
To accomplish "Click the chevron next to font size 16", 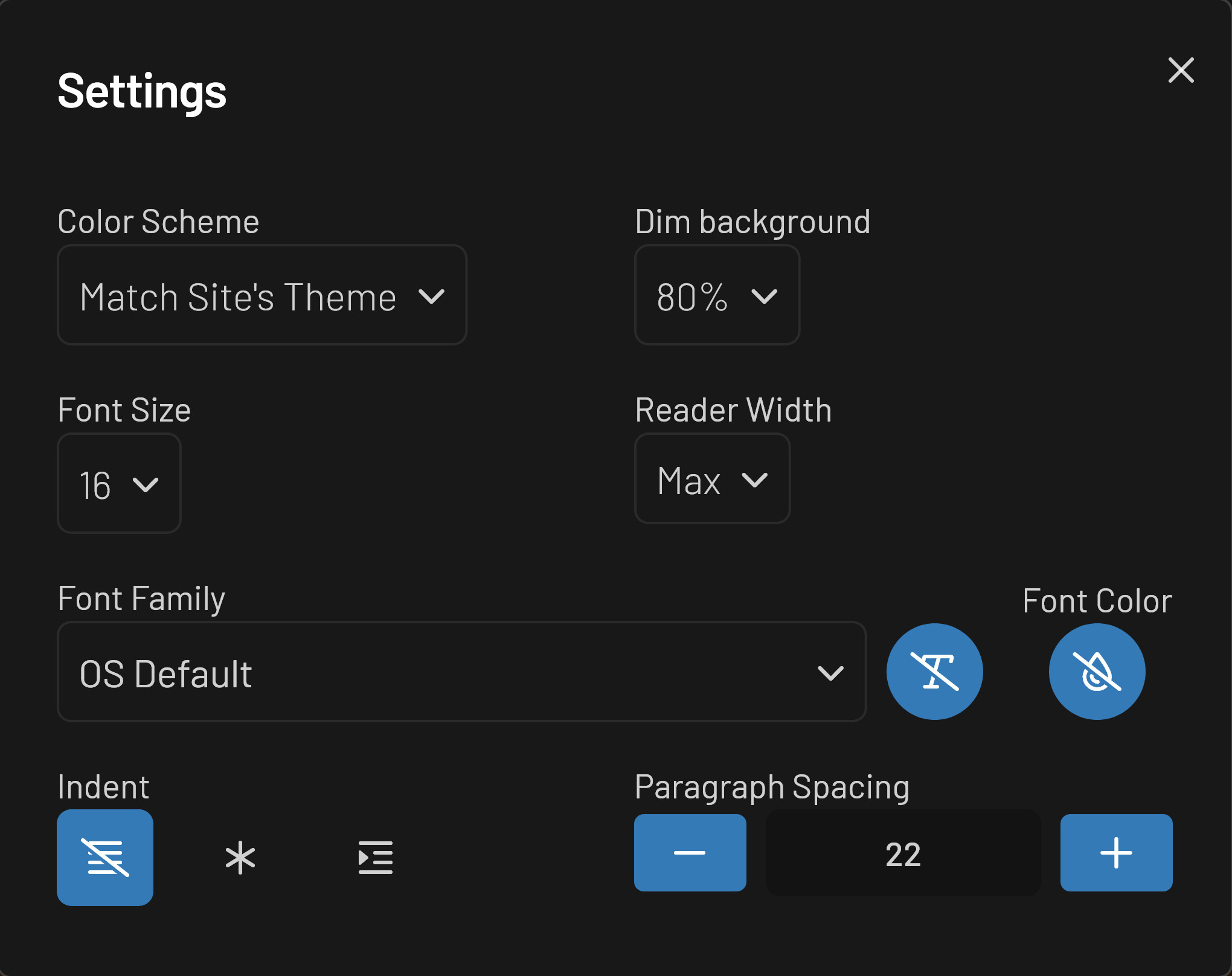I will (146, 485).
